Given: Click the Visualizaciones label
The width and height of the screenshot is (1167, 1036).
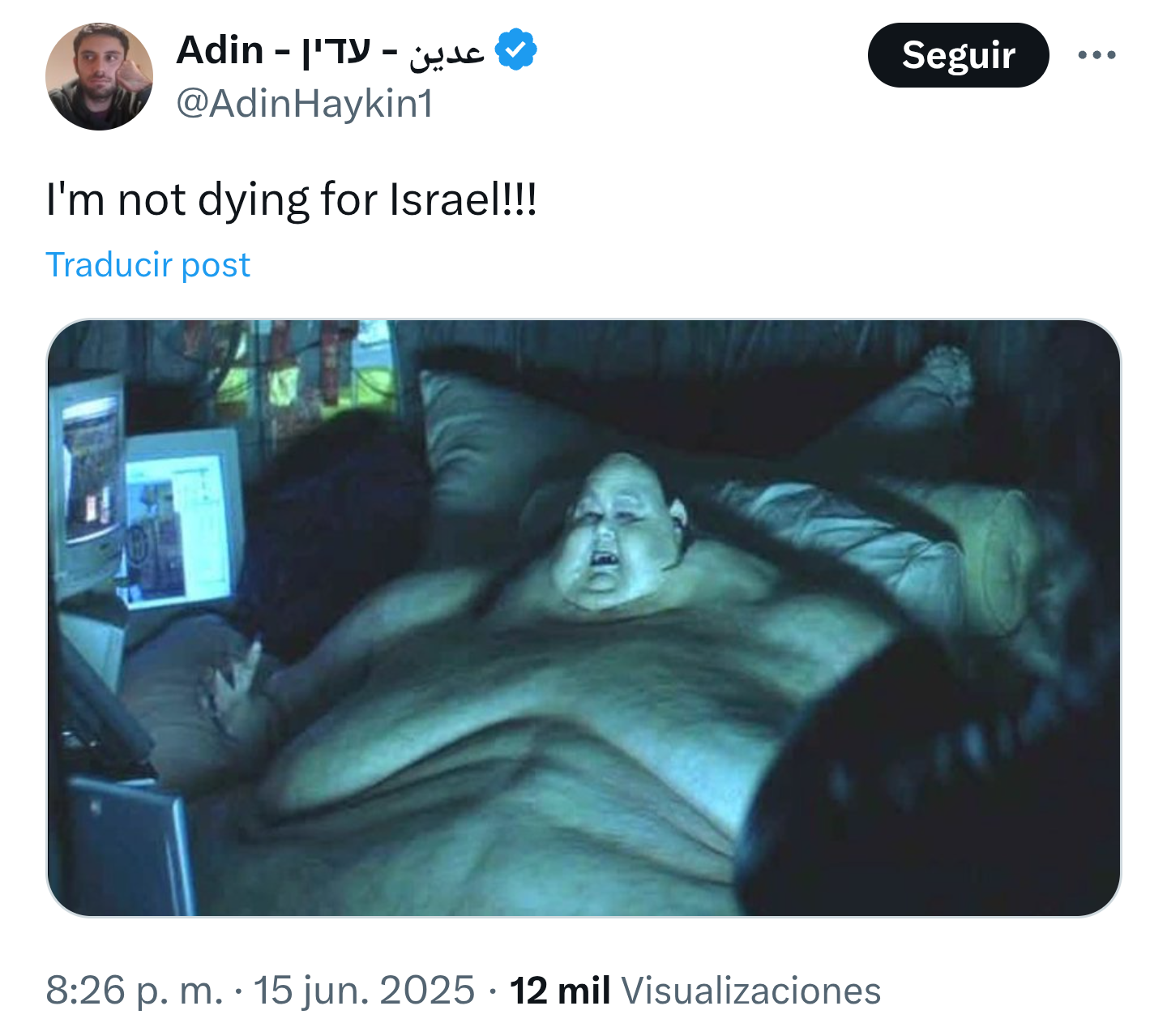Looking at the screenshot, I should point(750,990).
